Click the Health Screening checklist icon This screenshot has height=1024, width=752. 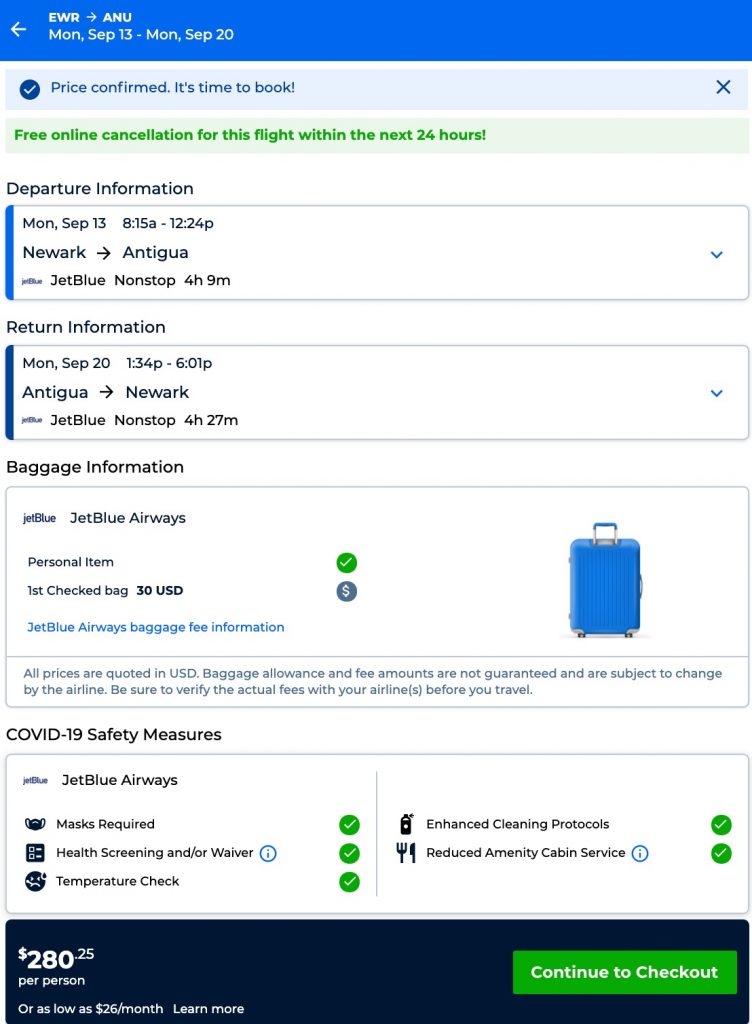pos(35,853)
